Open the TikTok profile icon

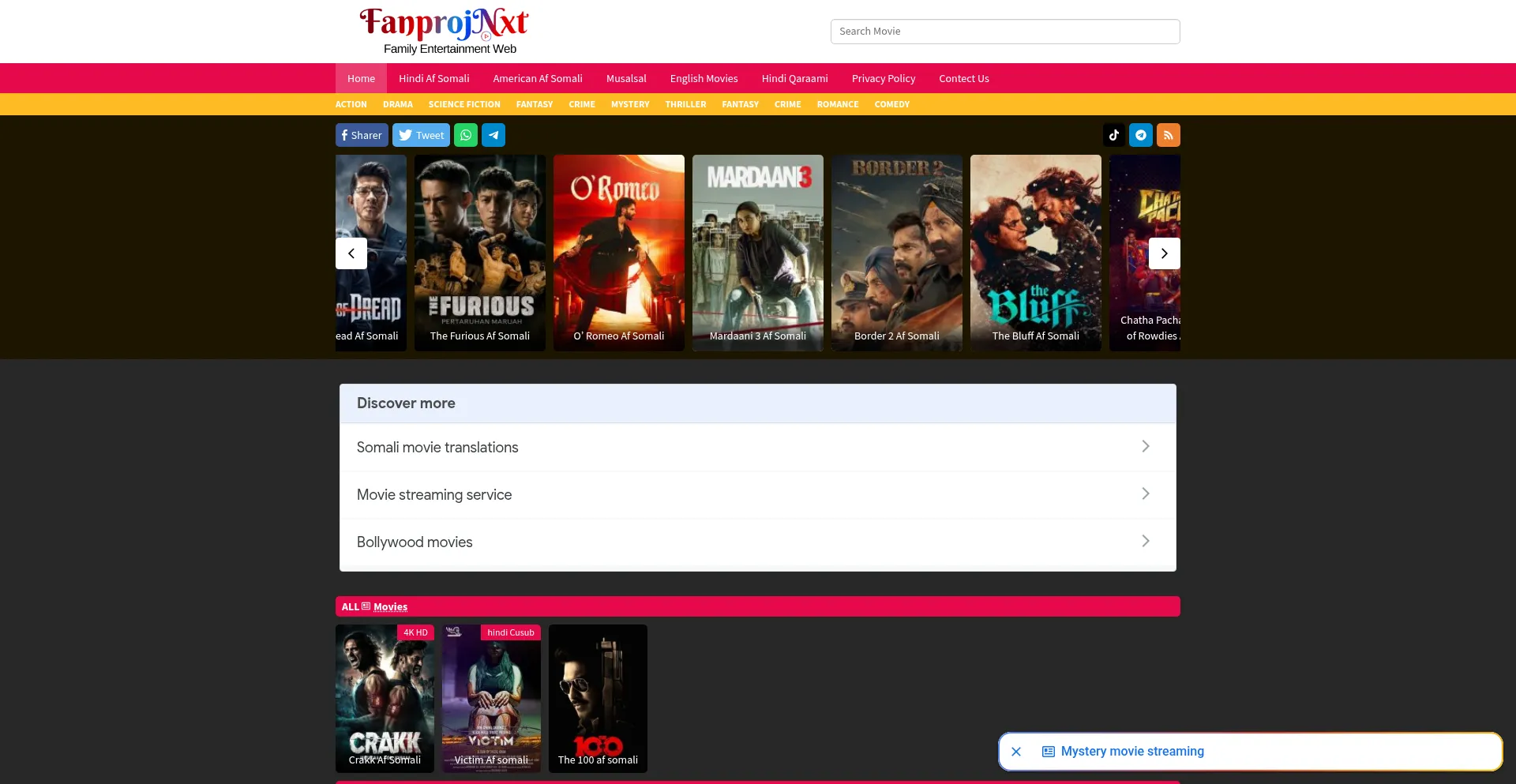pos(1114,135)
